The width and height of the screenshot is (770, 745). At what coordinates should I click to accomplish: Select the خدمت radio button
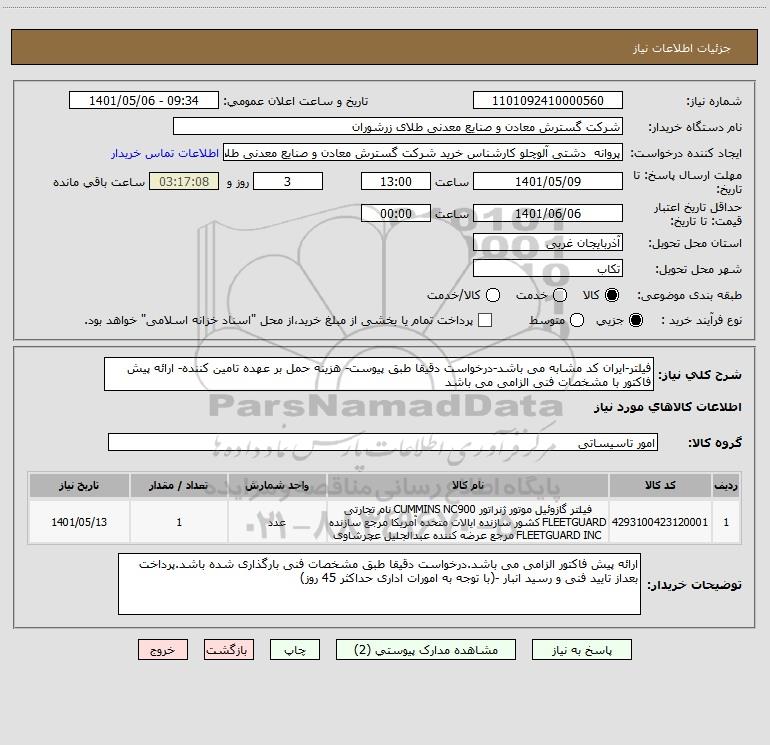[x=560, y=295]
